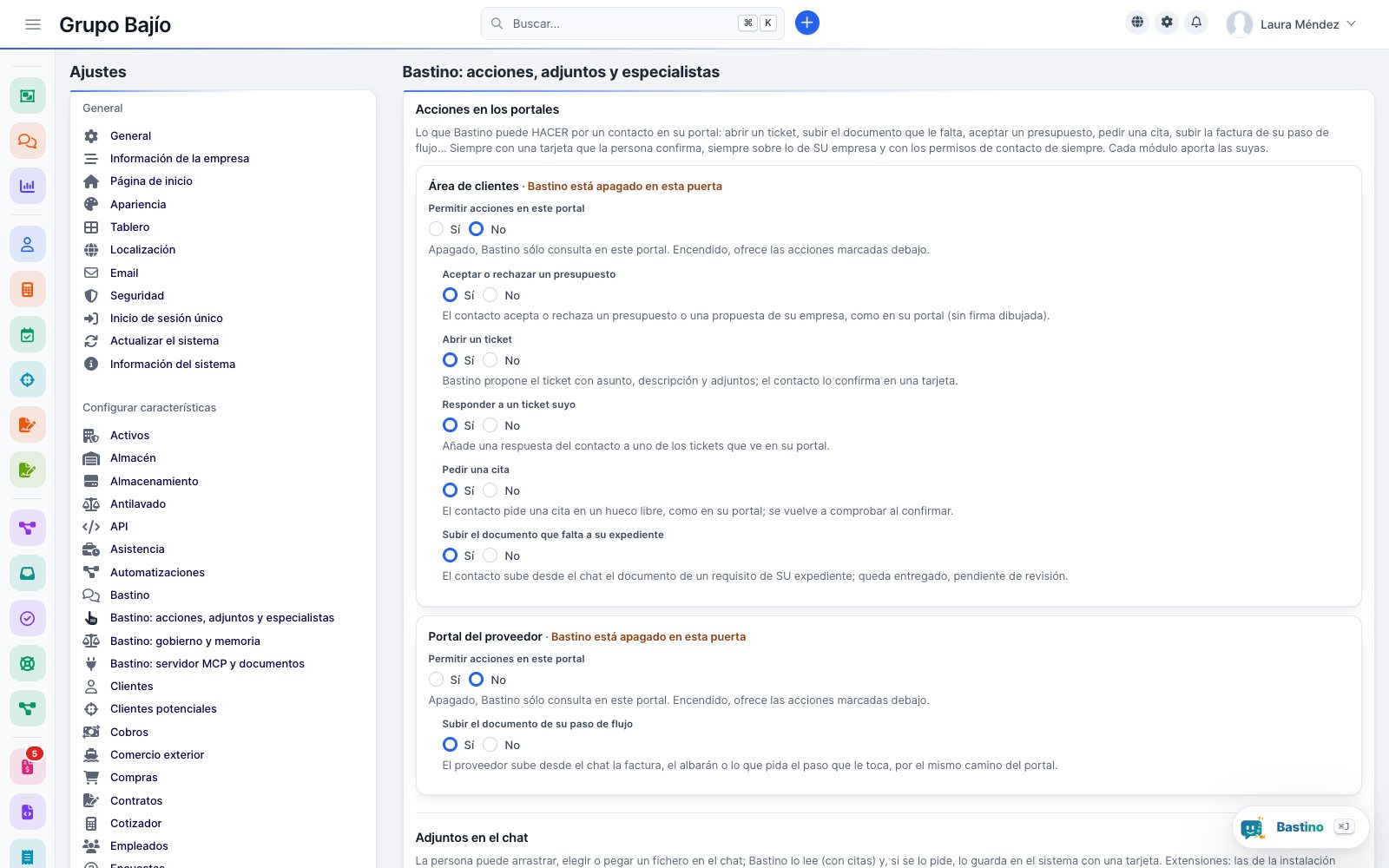
Task: Open the Bastino chat assistant button
Action: click(x=1300, y=827)
